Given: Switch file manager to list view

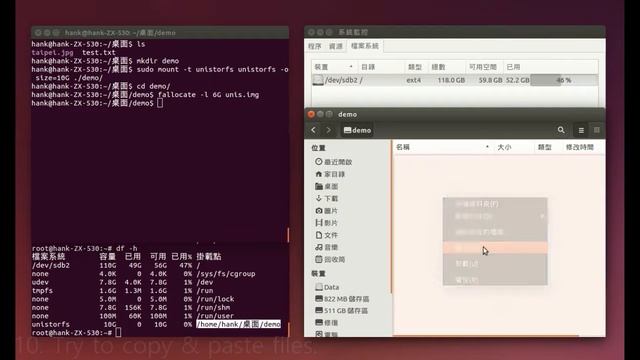Looking at the screenshot, I should pyautogui.click(x=581, y=130).
